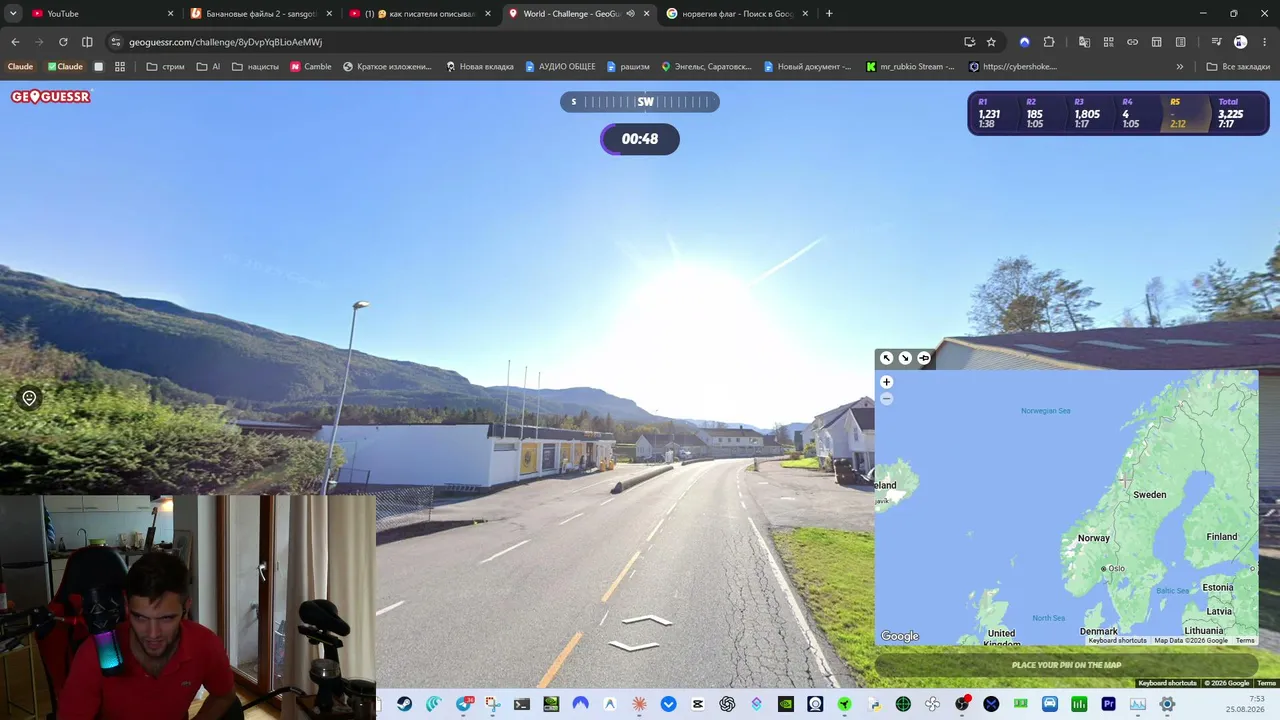This screenshot has height=720, width=1280.
Task: Open Settings gear from the taskbar
Action: [1167, 704]
